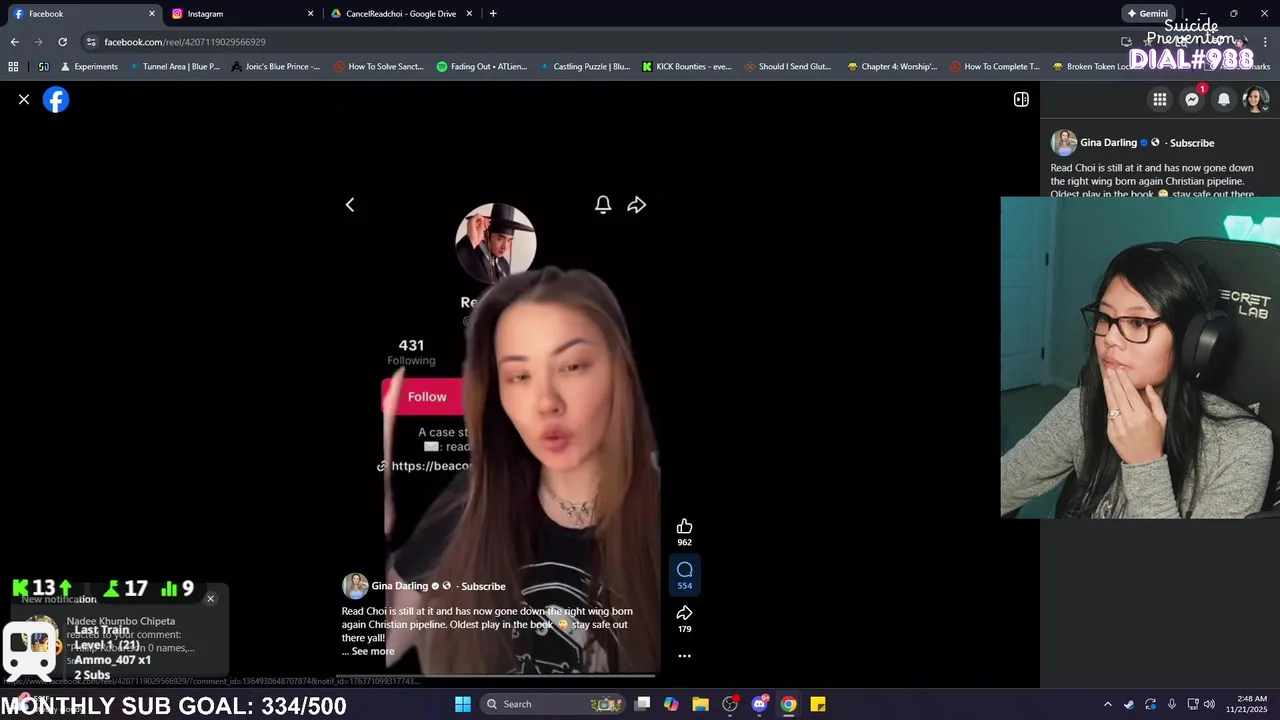The width and height of the screenshot is (1280, 720).
Task: Open How To Solve Sanct... bookmark
Action: click(378, 67)
